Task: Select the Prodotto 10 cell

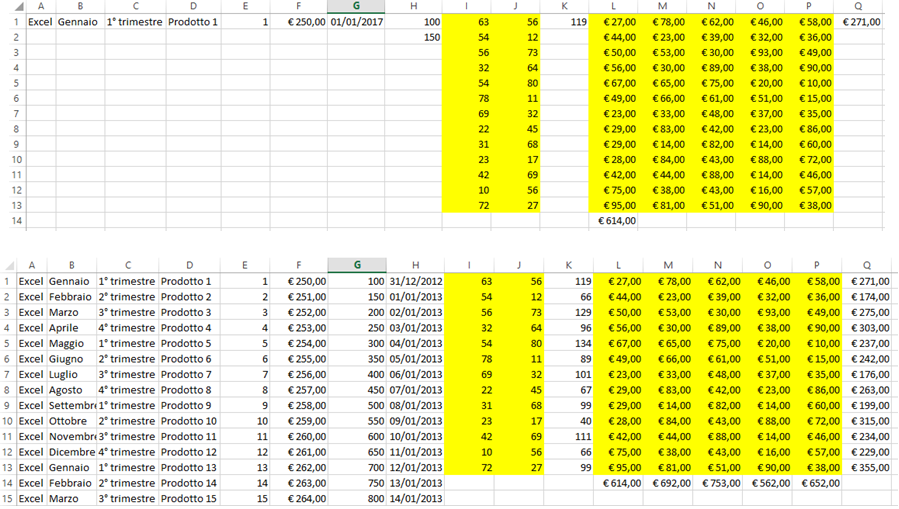Action: click(189, 421)
